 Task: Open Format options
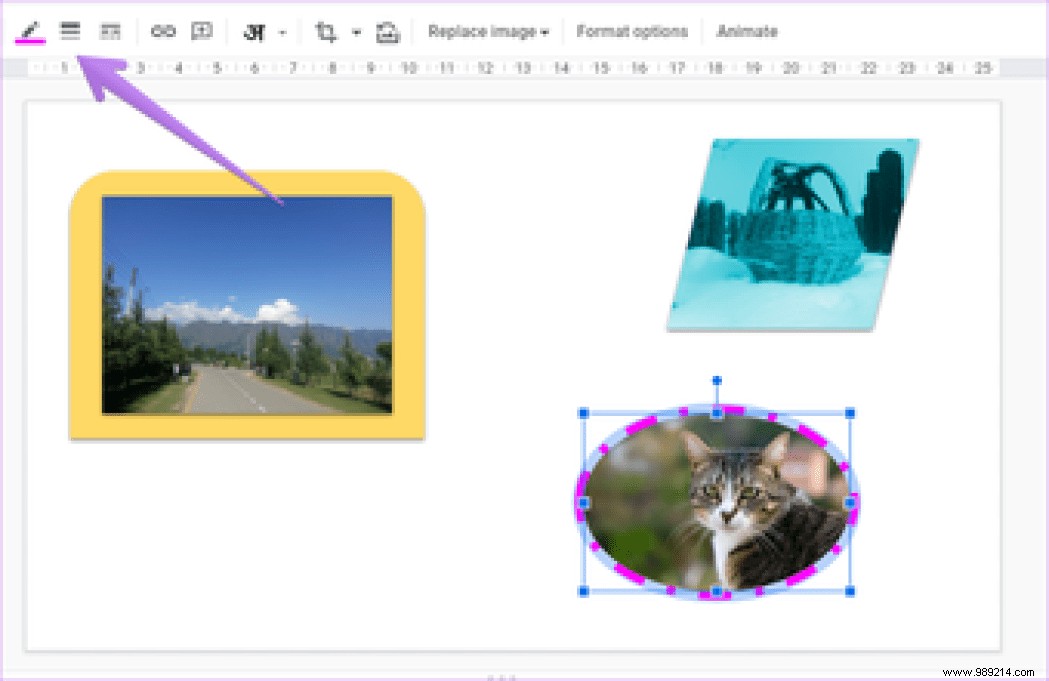click(632, 31)
